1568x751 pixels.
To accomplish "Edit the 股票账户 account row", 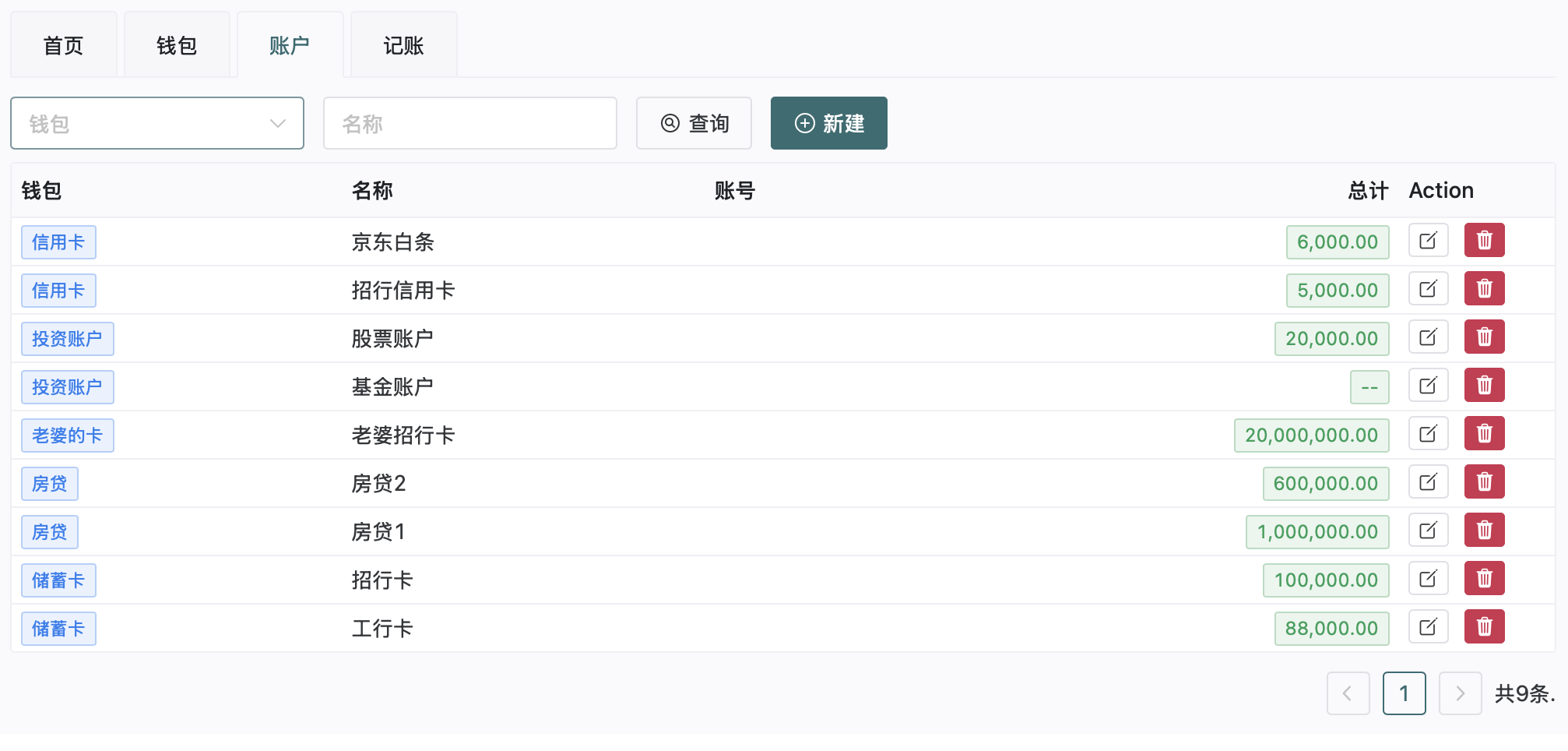I will click(x=1428, y=337).
